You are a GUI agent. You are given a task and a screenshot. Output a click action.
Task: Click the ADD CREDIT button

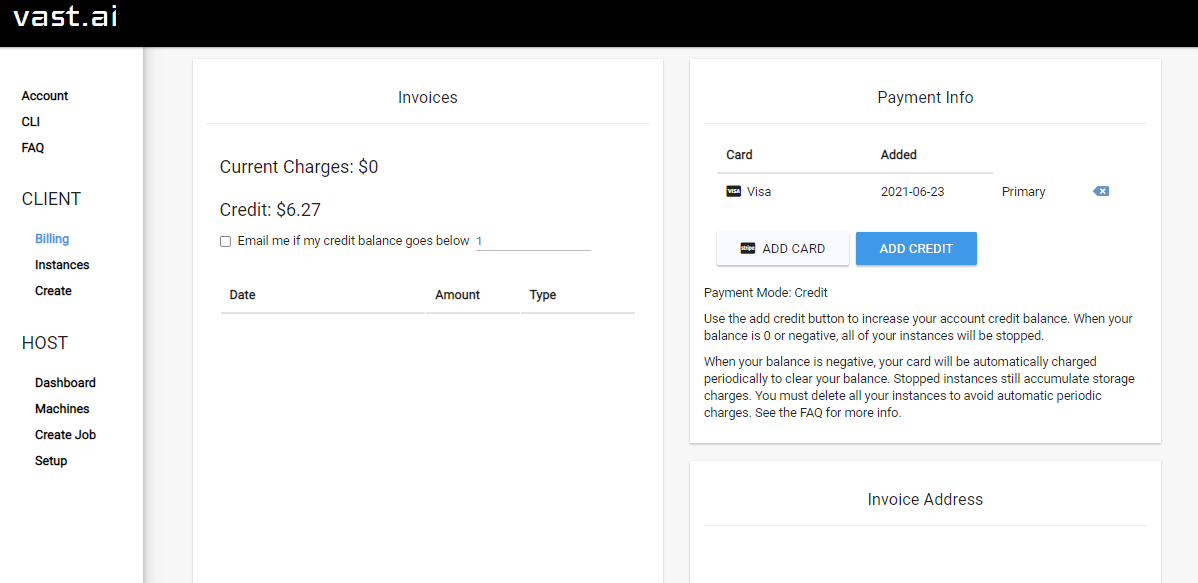click(916, 248)
